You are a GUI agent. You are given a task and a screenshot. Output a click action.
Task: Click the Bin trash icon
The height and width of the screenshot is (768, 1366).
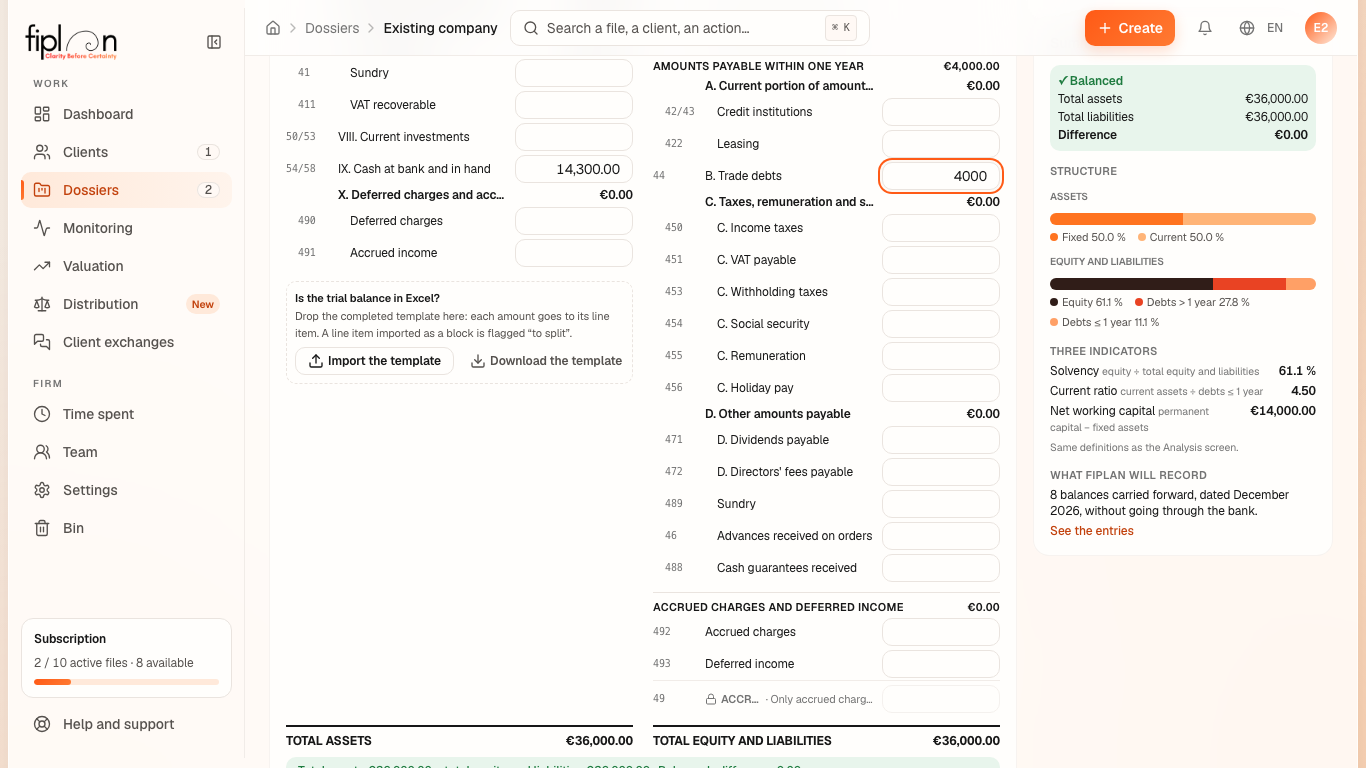click(x=42, y=528)
